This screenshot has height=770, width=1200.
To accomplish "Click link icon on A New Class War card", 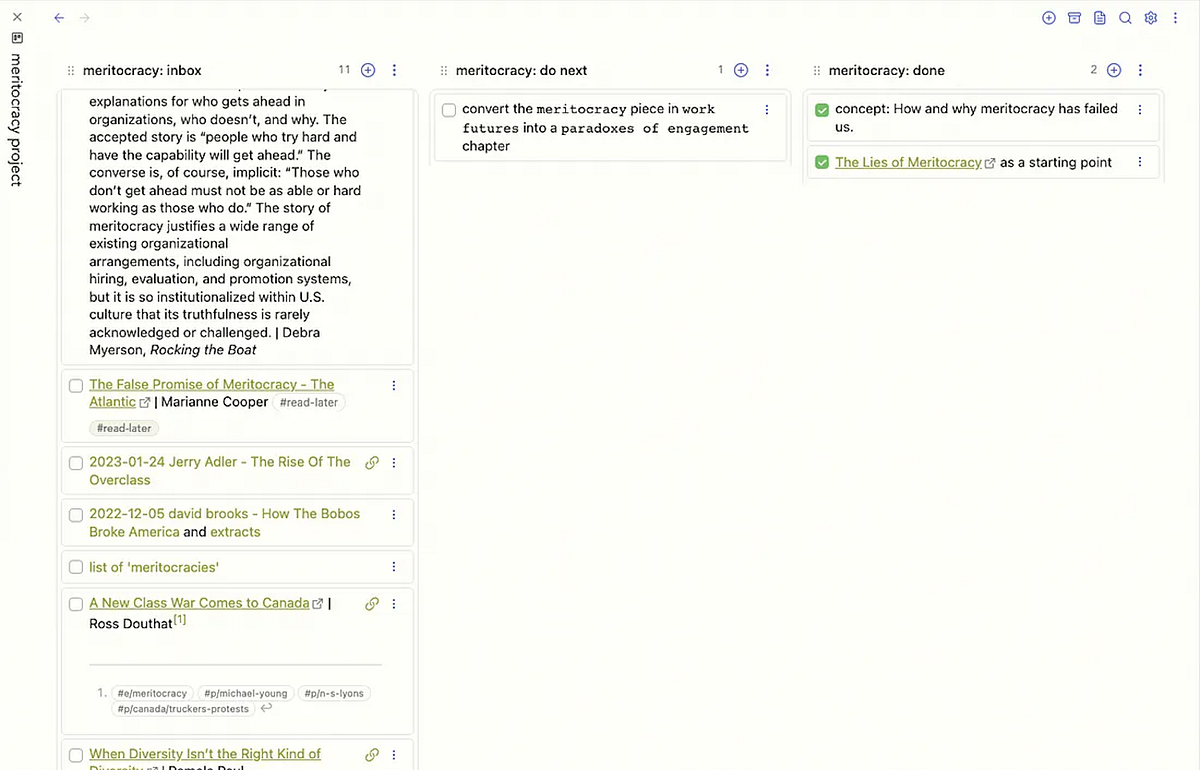I will coord(372,604).
